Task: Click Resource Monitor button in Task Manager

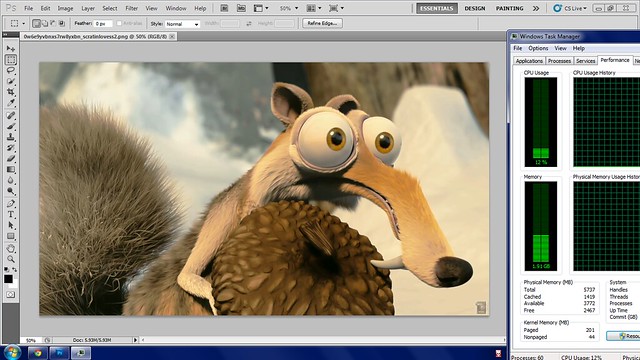Action: pyautogui.click(x=623, y=336)
